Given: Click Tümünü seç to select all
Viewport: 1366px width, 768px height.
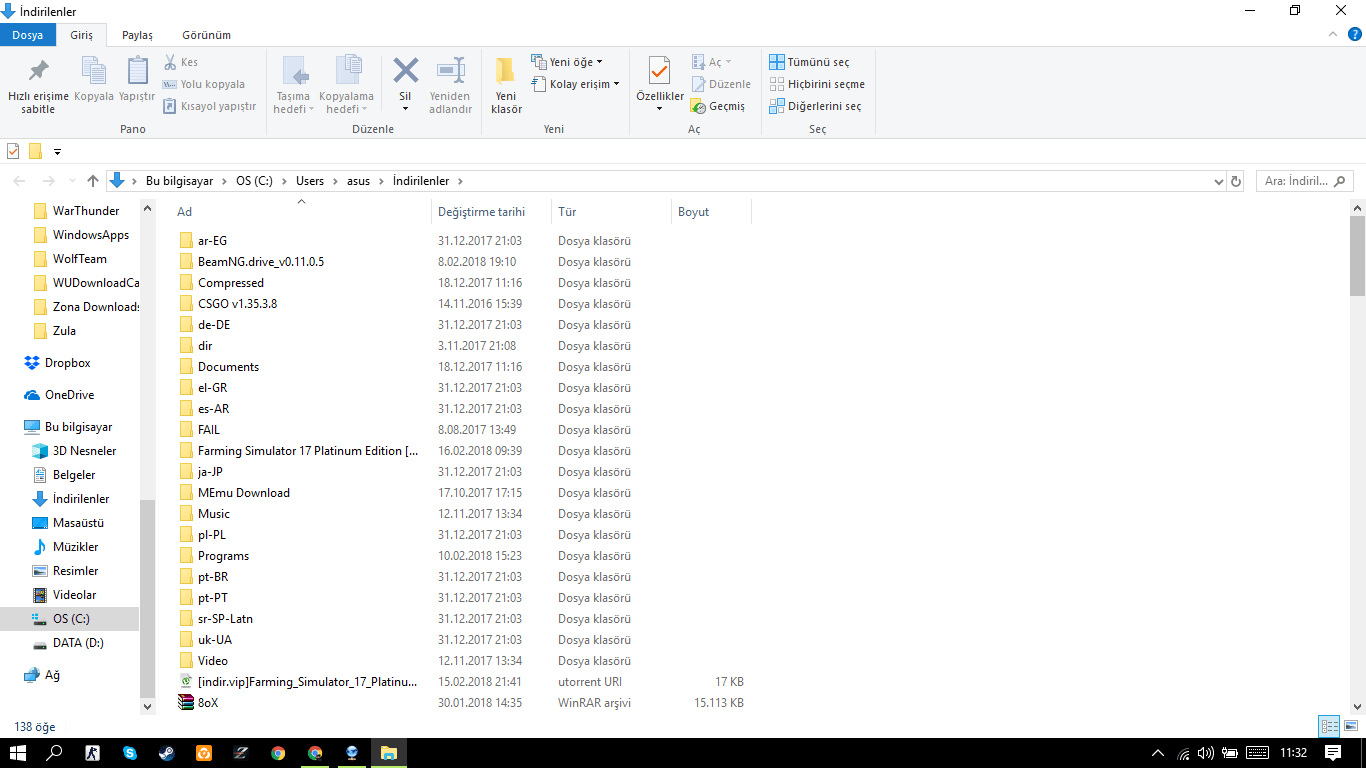Looking at the screenshot, I should (809, 62).
